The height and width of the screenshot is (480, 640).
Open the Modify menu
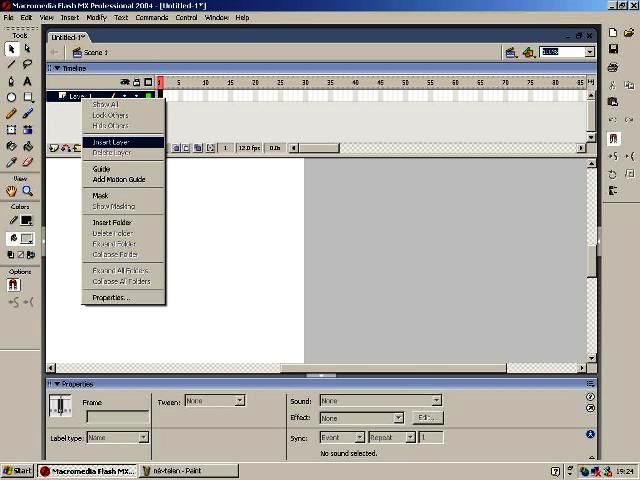point(96,17)
